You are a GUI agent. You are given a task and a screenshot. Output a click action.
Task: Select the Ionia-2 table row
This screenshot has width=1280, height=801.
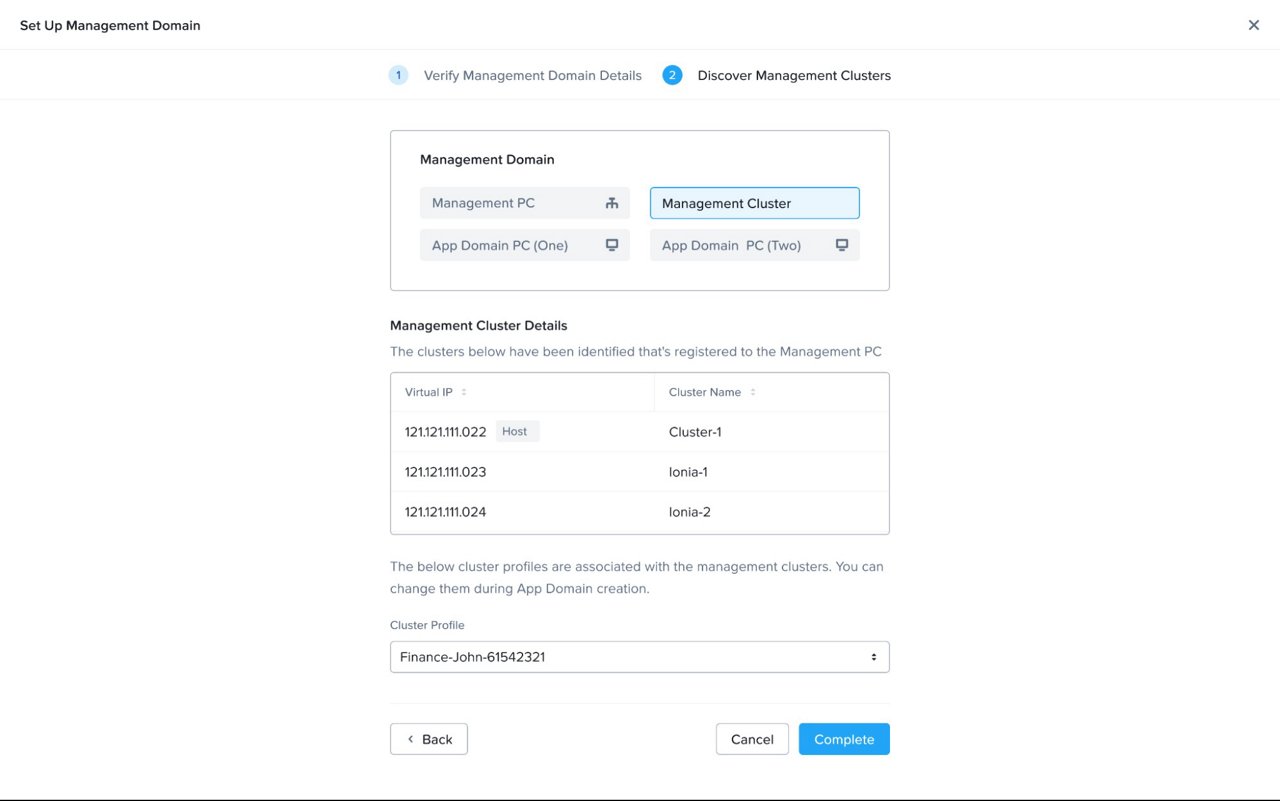pos(640,511)
